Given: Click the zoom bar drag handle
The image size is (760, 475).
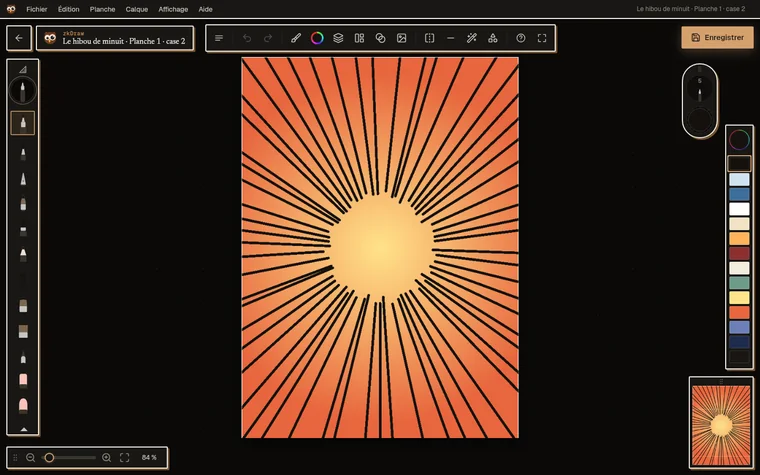Looking at the screenshot, I should point(15,458).
